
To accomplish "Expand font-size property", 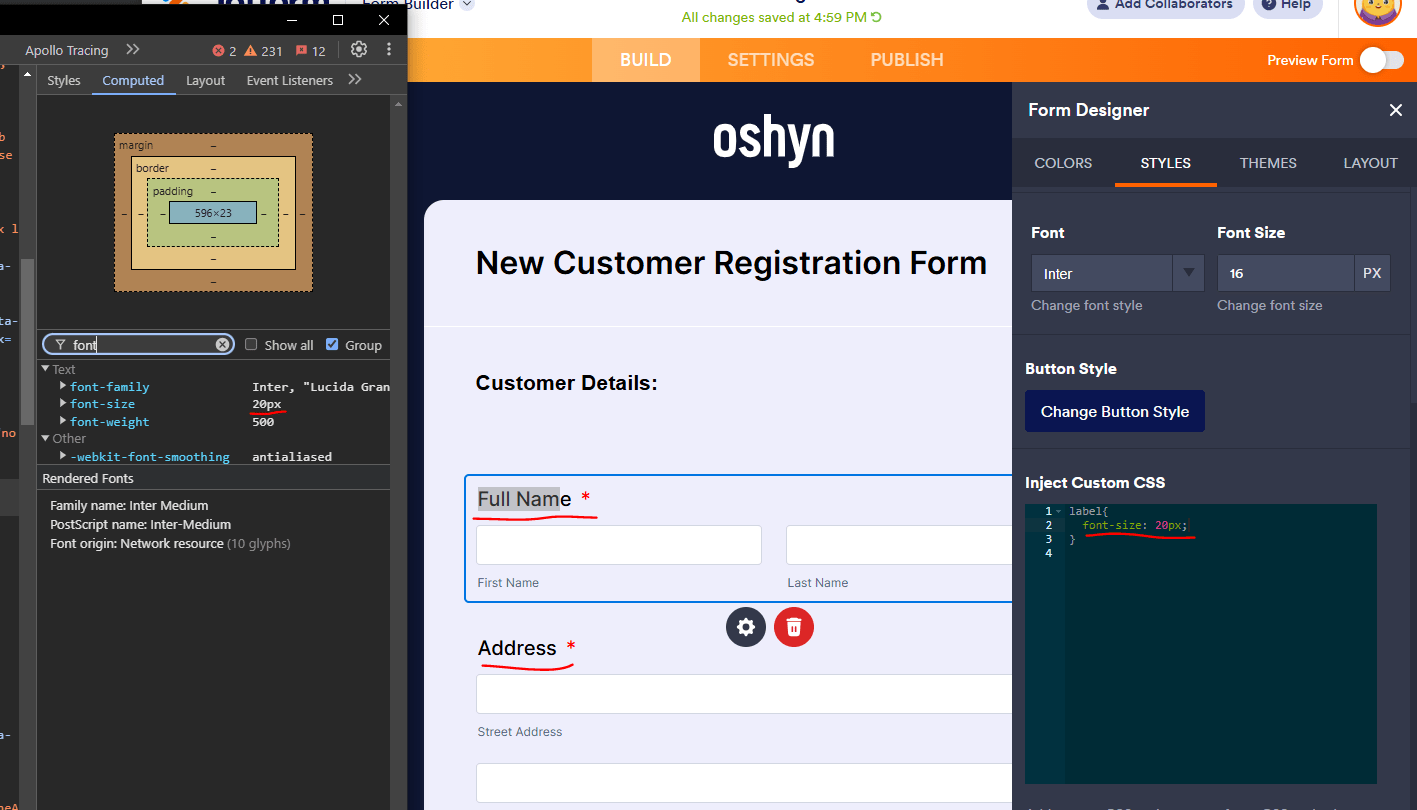I will (63, 404).
